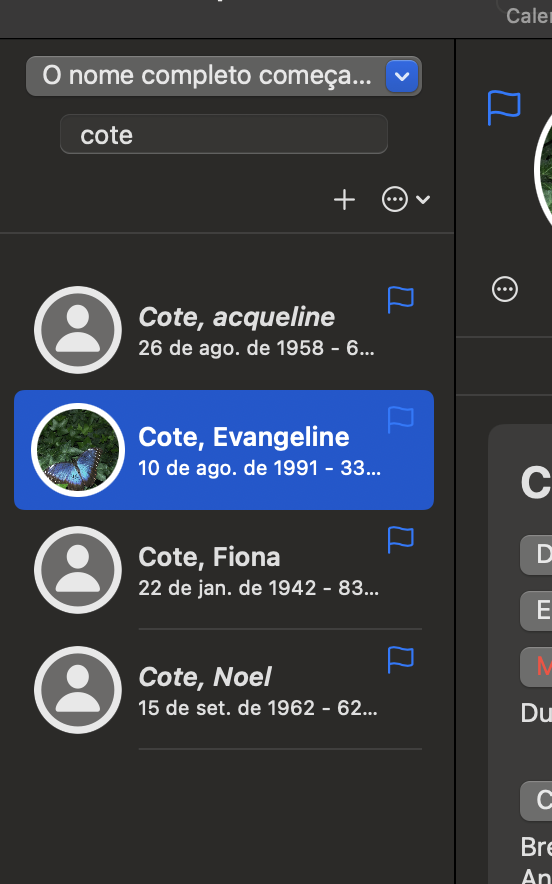Click the large flag in detail pane
The height and width of the screenshot is (884, 552).
tap(504, 107)
